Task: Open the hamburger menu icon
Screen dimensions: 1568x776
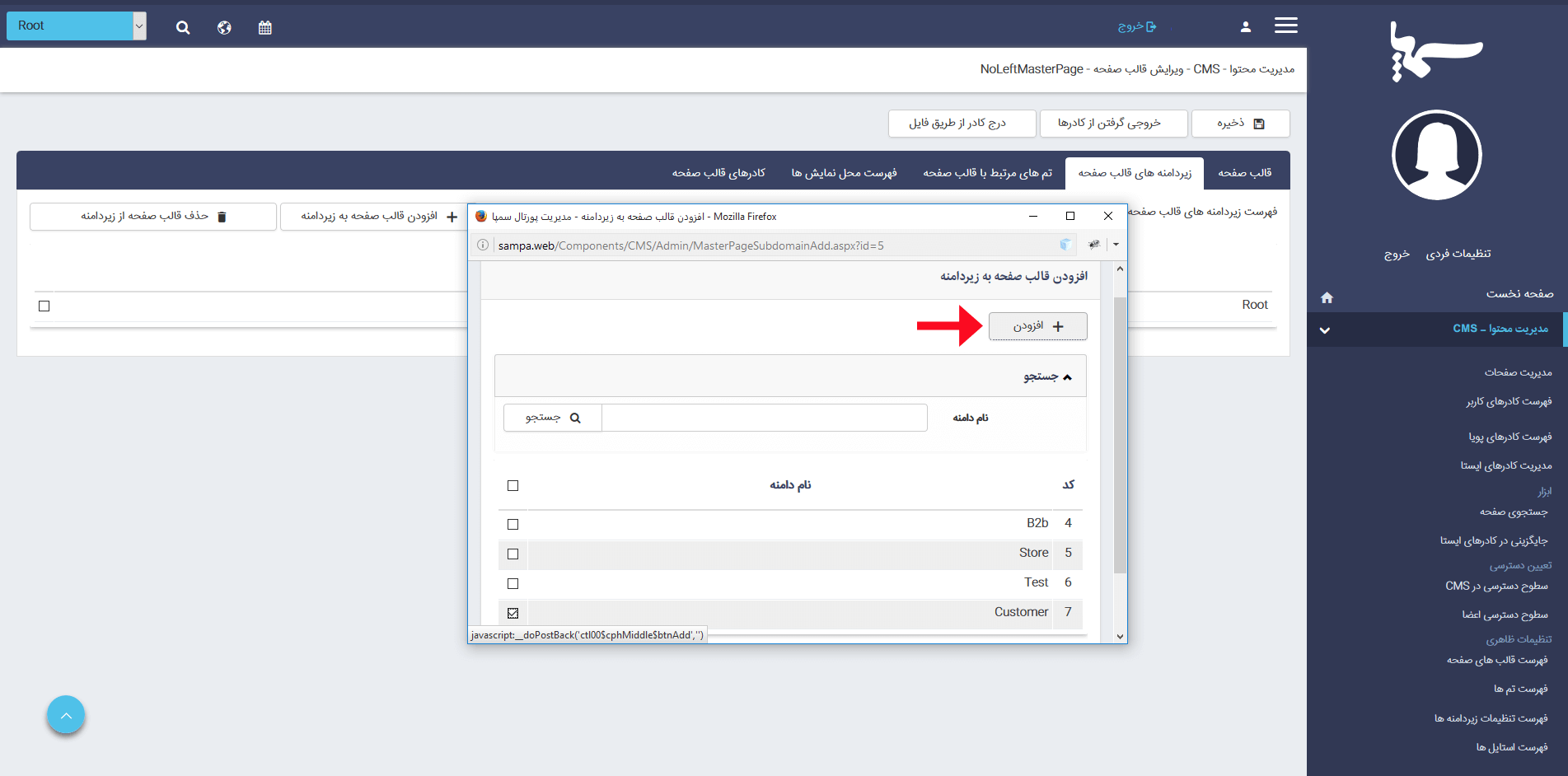Action: pos(1285,26)
